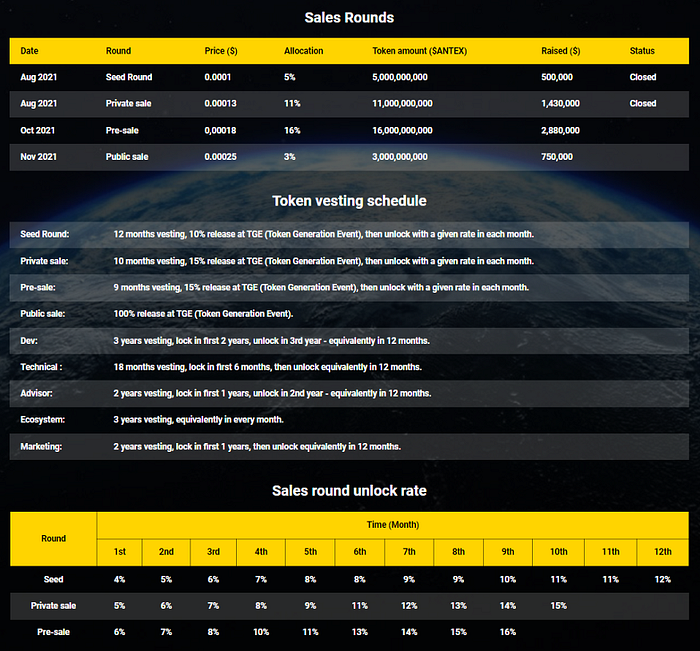
Task: Click the Sales Rounds heading
Action: pos(349,18)
